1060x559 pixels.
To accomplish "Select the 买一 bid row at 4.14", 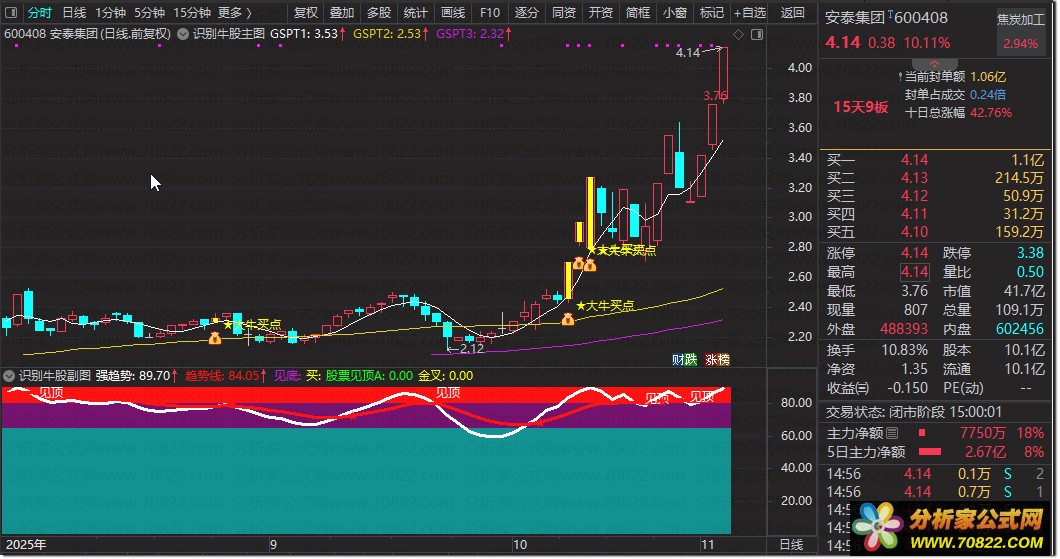I will pyautogui.click(x=936, y=160).
